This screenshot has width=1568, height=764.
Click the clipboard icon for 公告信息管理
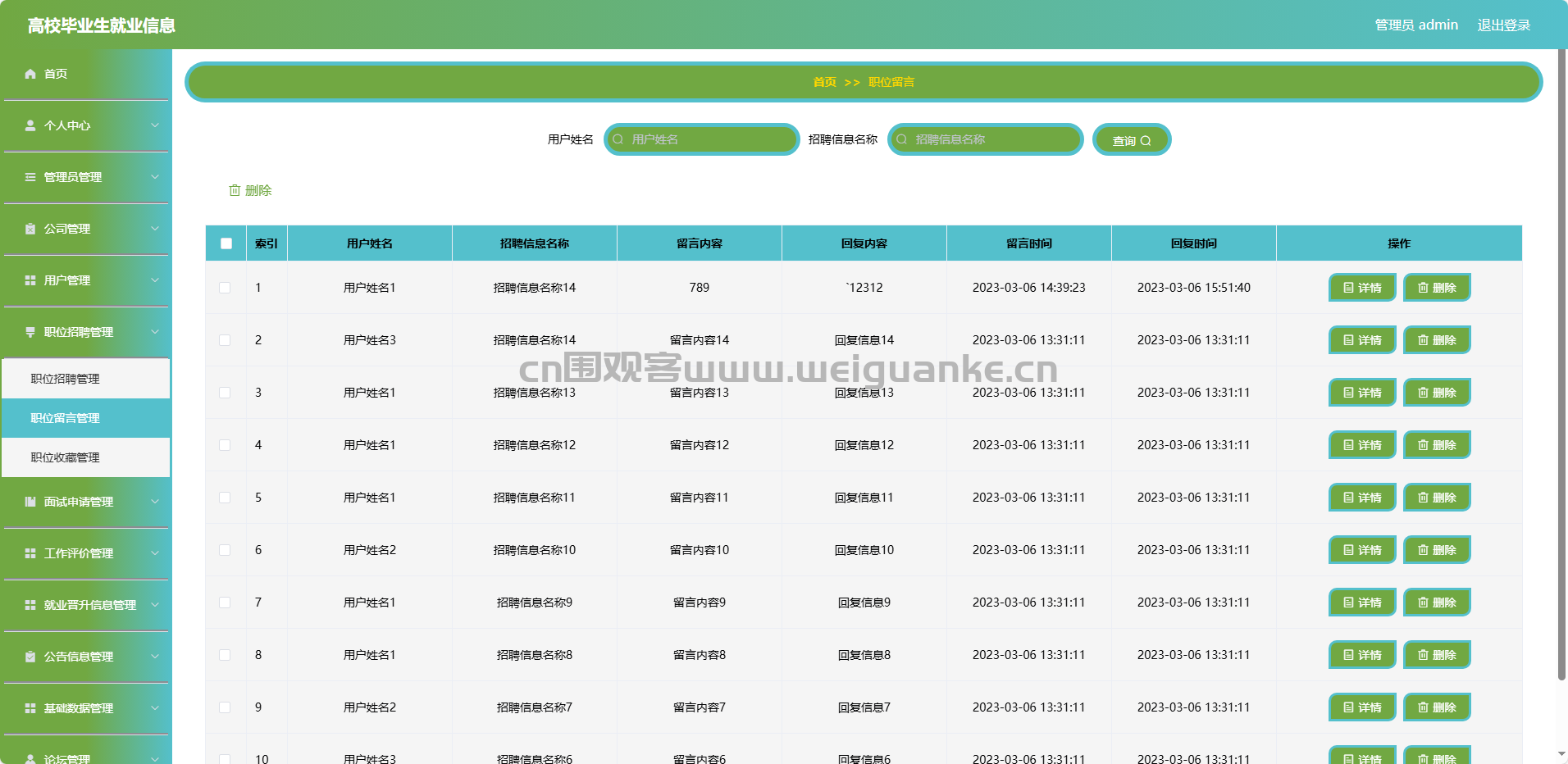click(30, 657)
